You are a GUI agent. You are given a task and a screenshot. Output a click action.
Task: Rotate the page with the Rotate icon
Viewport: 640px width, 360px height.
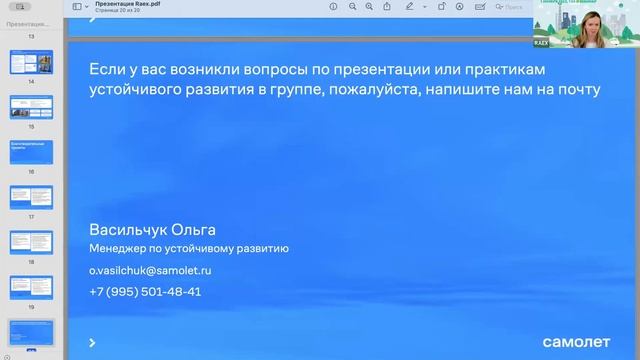(441, 7)
